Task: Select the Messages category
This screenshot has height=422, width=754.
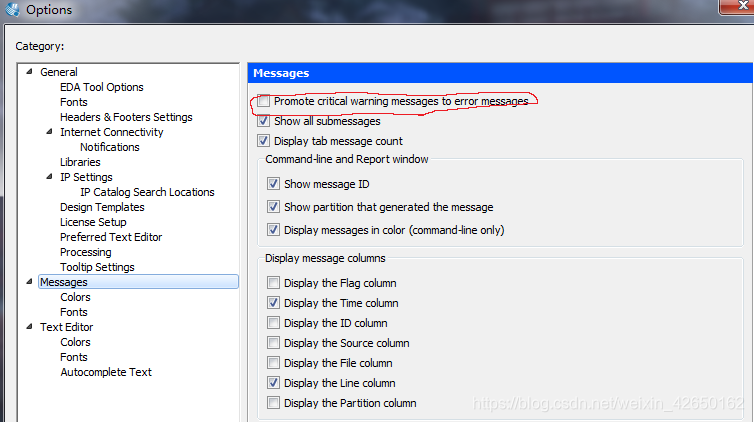Action: coord(138,282)
